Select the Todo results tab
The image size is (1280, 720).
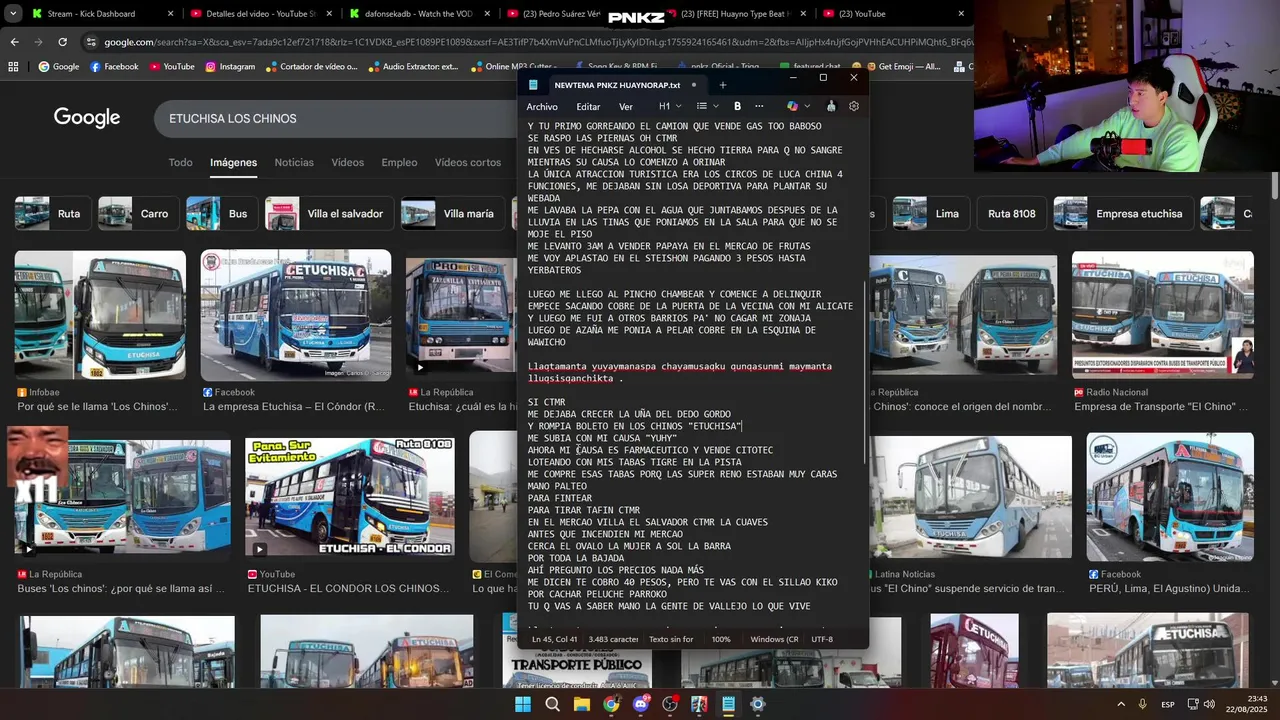[x=180, y=162]
